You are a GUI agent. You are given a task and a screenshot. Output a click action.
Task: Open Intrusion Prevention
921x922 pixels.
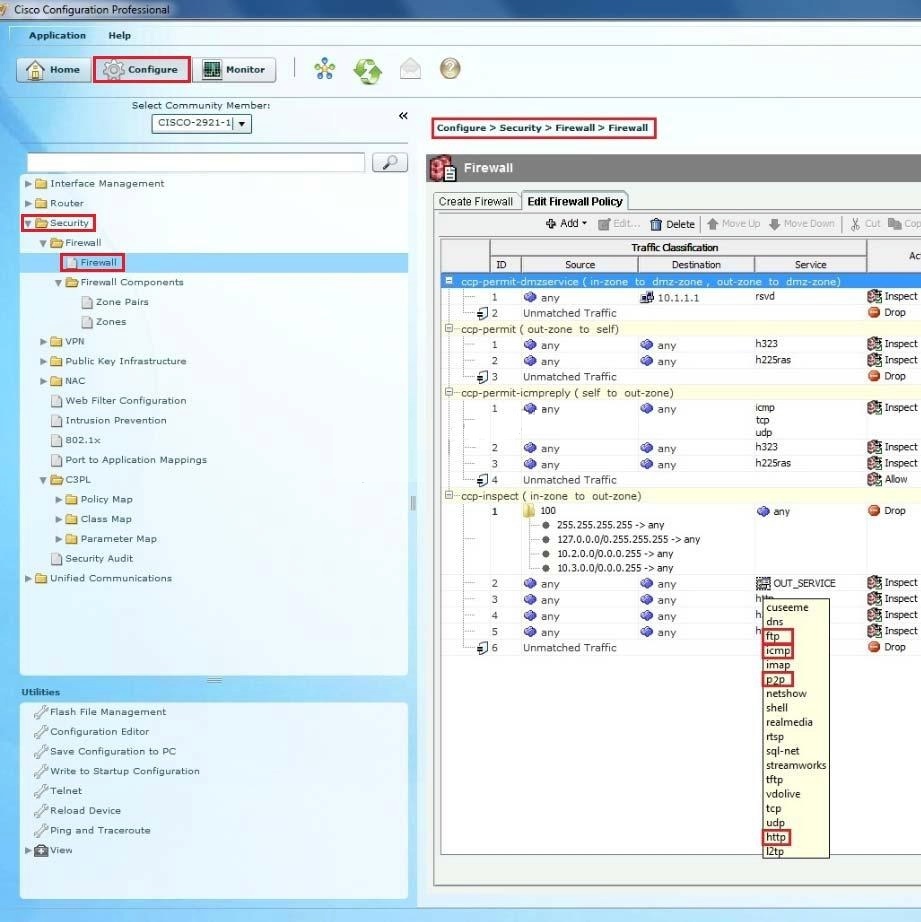click(x=115, y=420)
